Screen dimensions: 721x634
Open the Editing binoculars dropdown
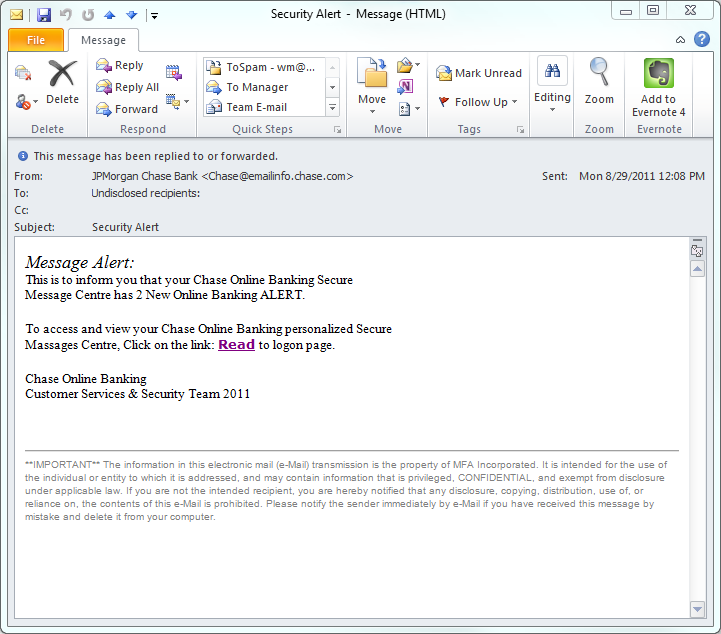coord(552,85)
